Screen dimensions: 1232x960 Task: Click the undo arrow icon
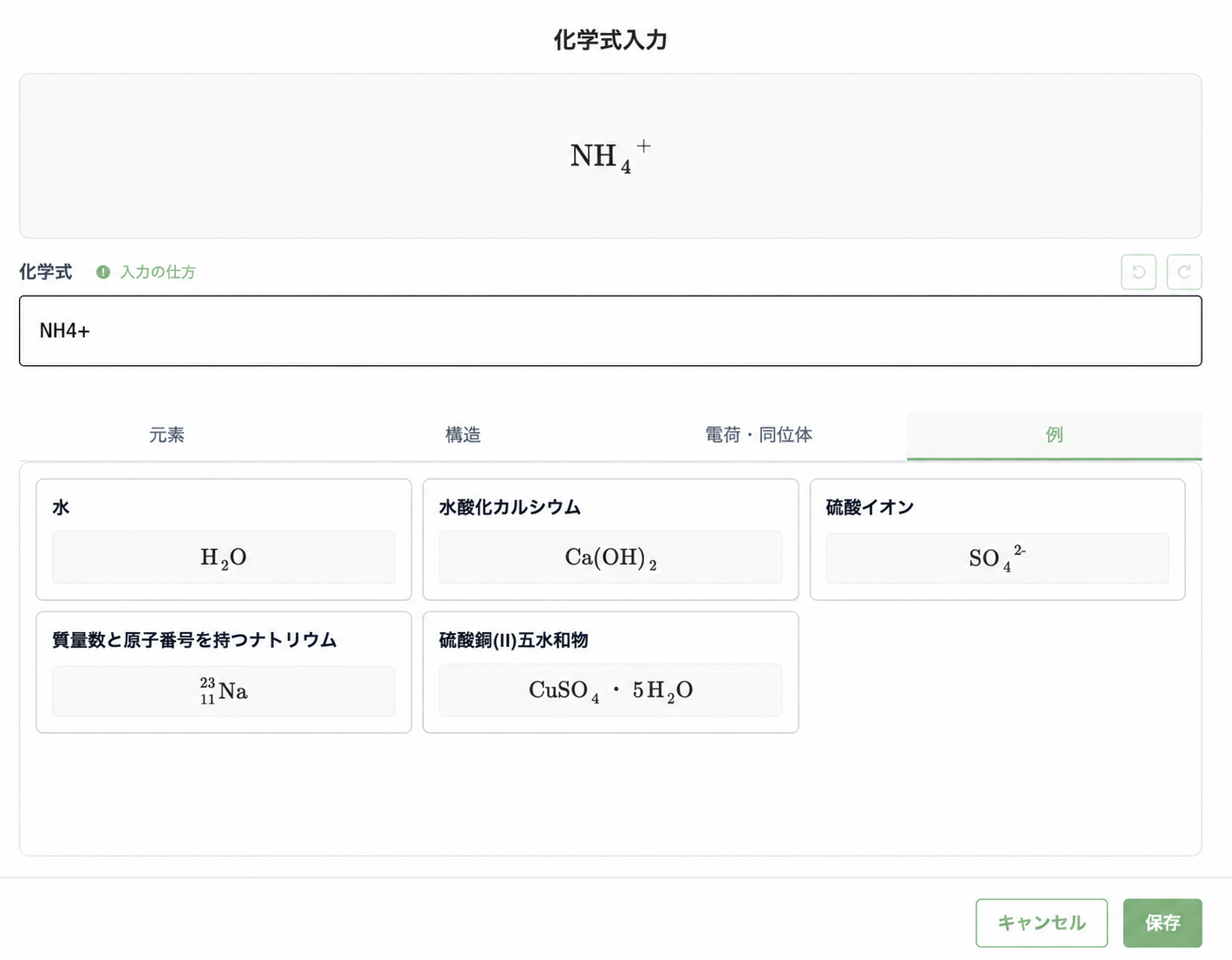(x=1138, y=272)
